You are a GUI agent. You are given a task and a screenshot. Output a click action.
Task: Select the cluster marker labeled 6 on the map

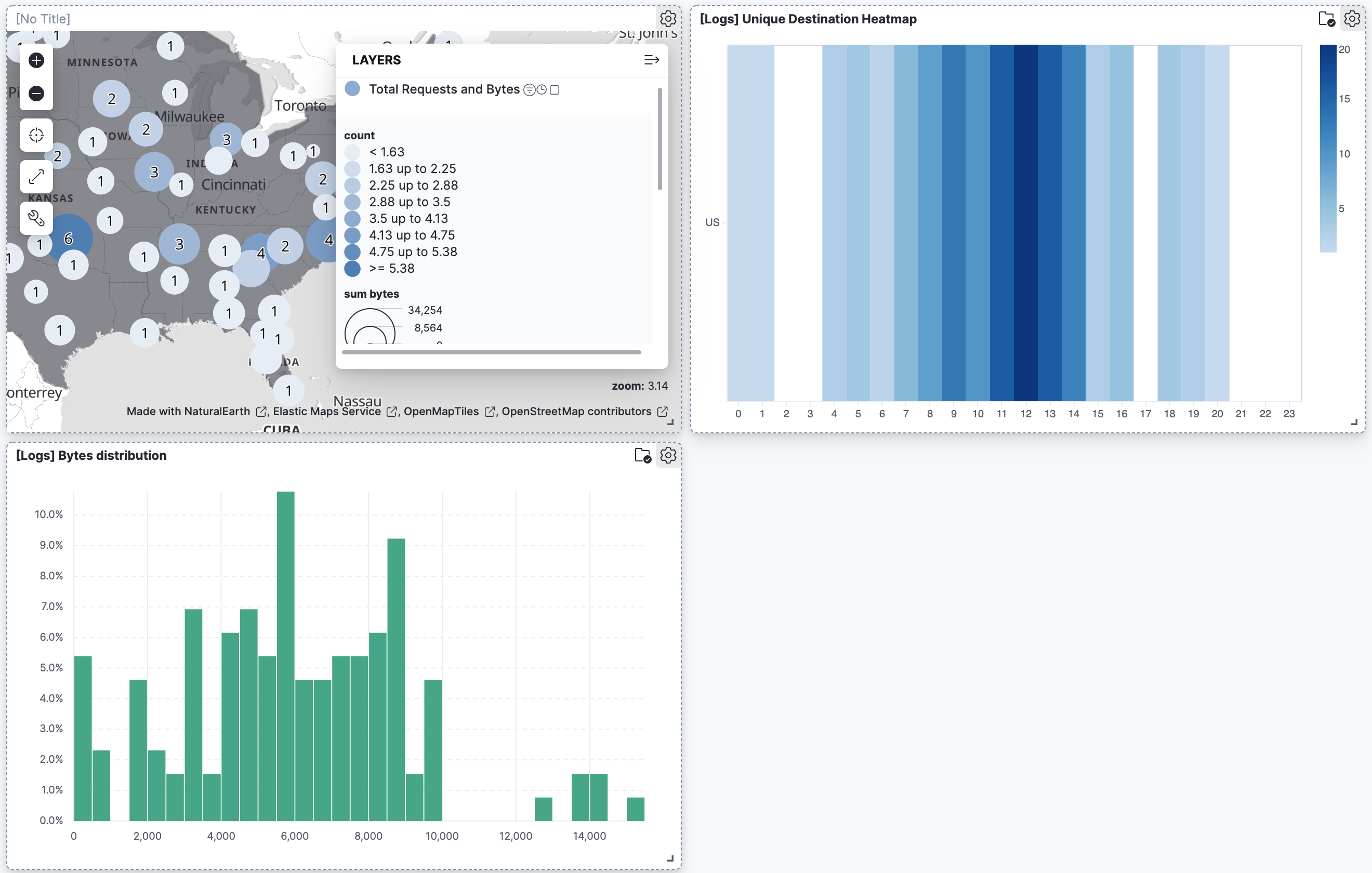click(x=70, y=240)
